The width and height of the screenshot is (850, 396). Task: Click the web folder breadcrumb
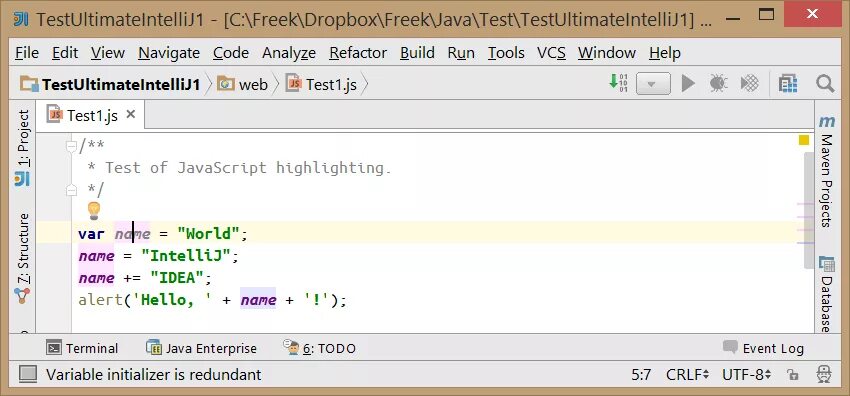242,85
